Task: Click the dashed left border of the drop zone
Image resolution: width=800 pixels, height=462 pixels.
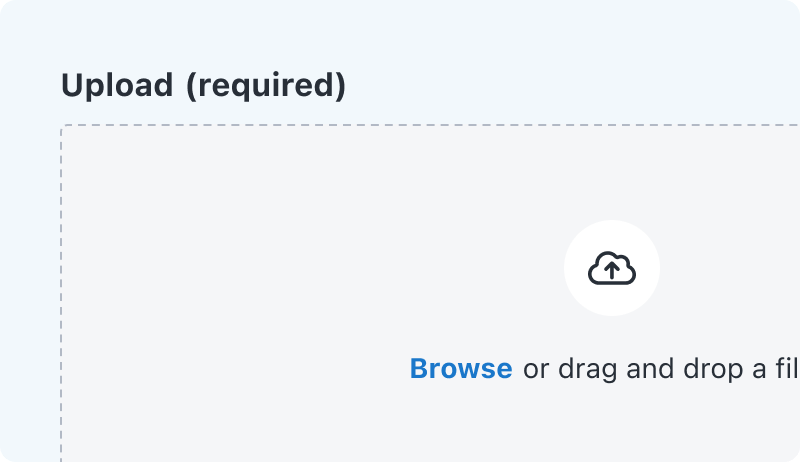Action: [62, 300]
